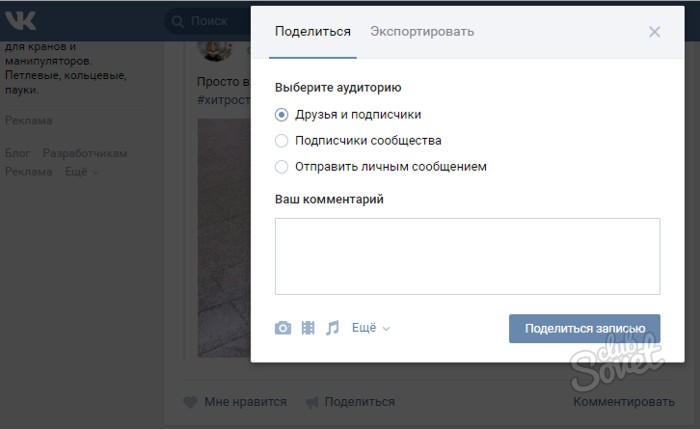
Task: Open the Разработчикам link in sidebar
Action: pos(85,154)
